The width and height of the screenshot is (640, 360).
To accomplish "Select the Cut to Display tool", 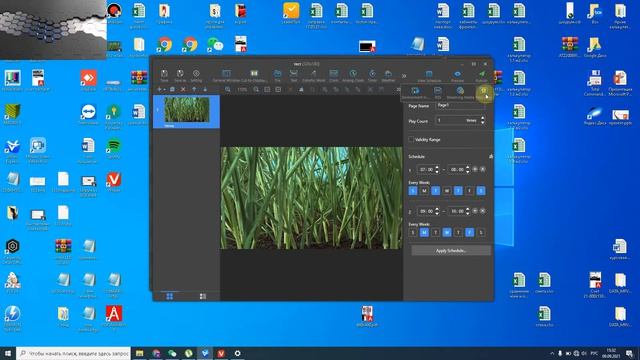I will 254,75.
